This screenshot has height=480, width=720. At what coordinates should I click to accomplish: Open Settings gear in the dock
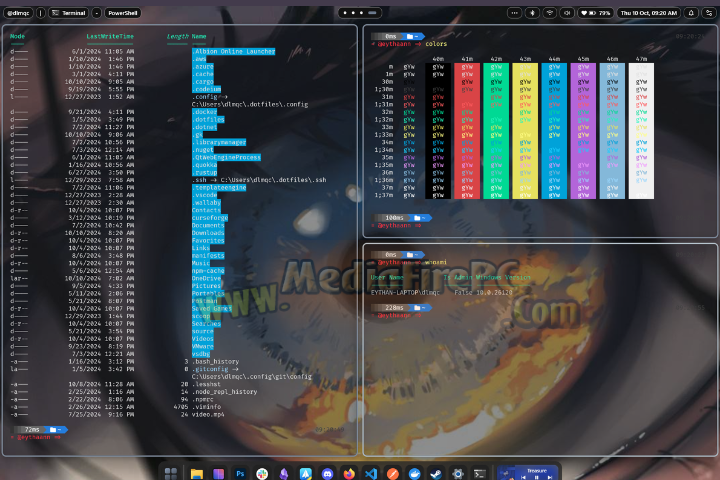(458, 474)
